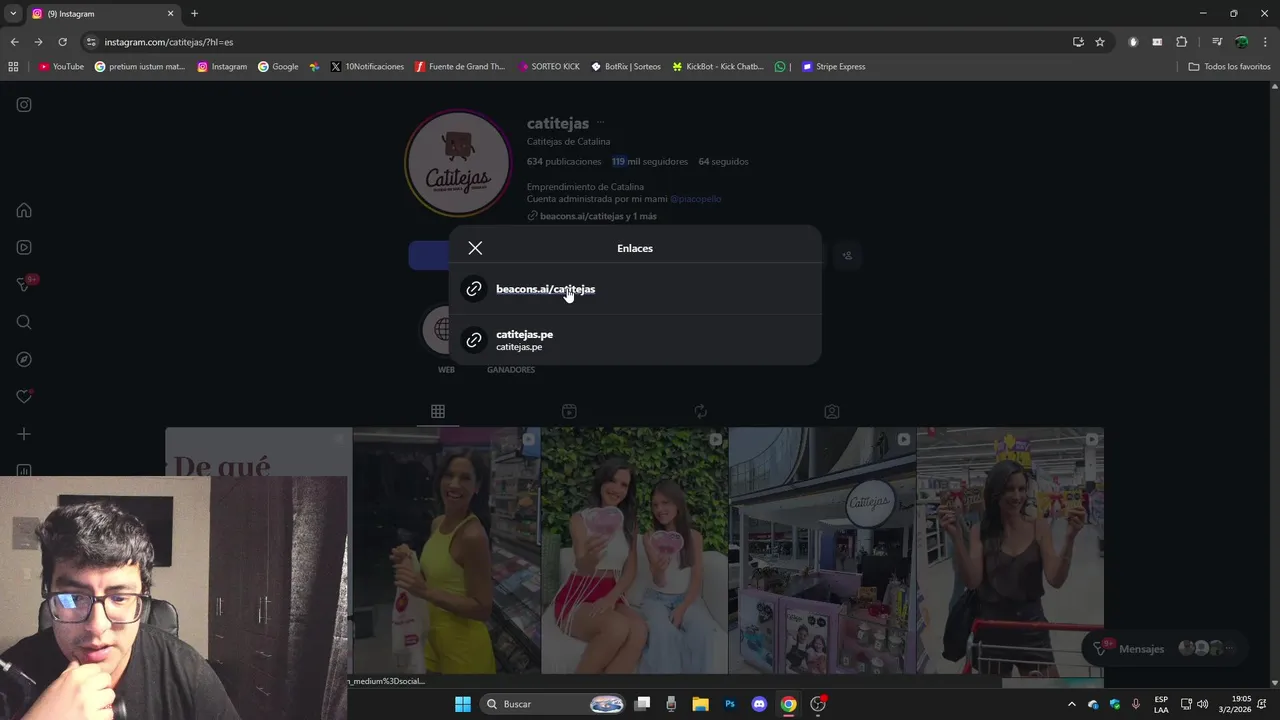
Task: Open the reel with two women holding hearts
Action: 635,551
